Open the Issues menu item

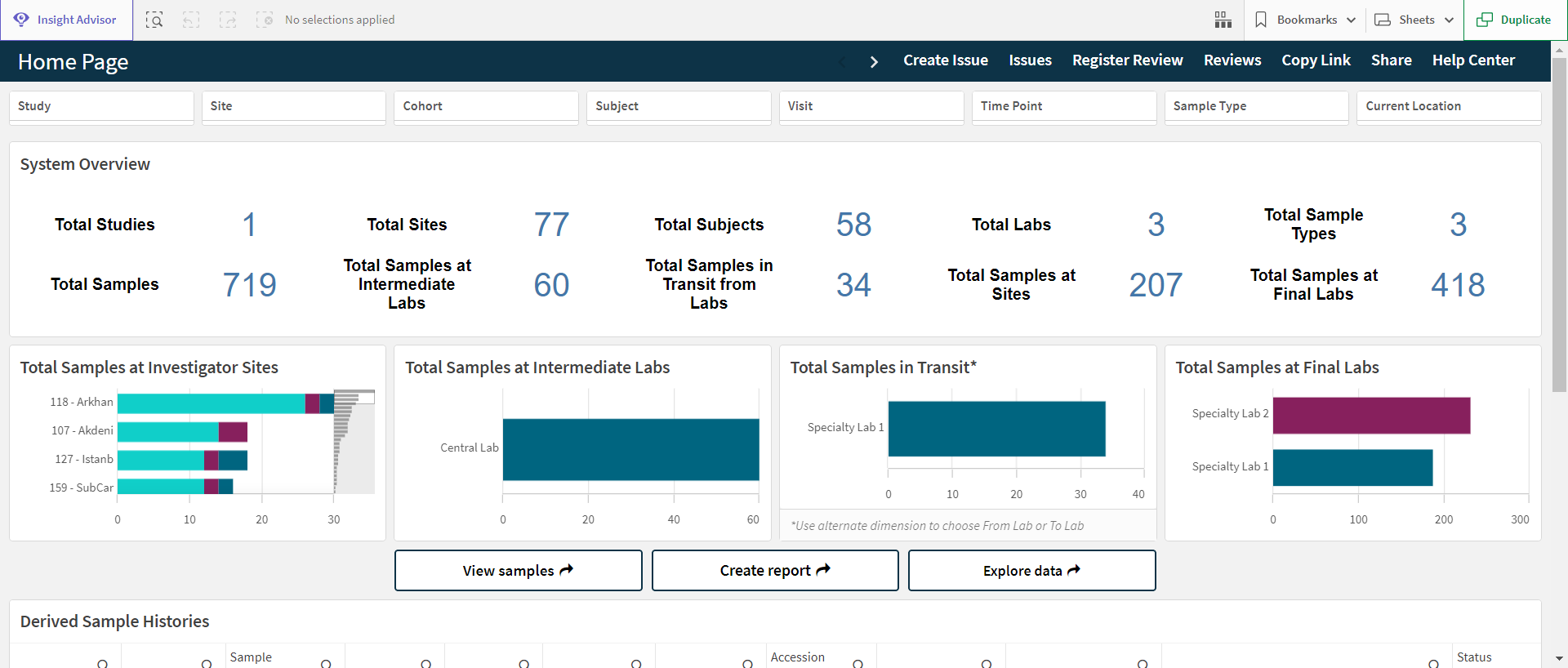pos(1030,60)
